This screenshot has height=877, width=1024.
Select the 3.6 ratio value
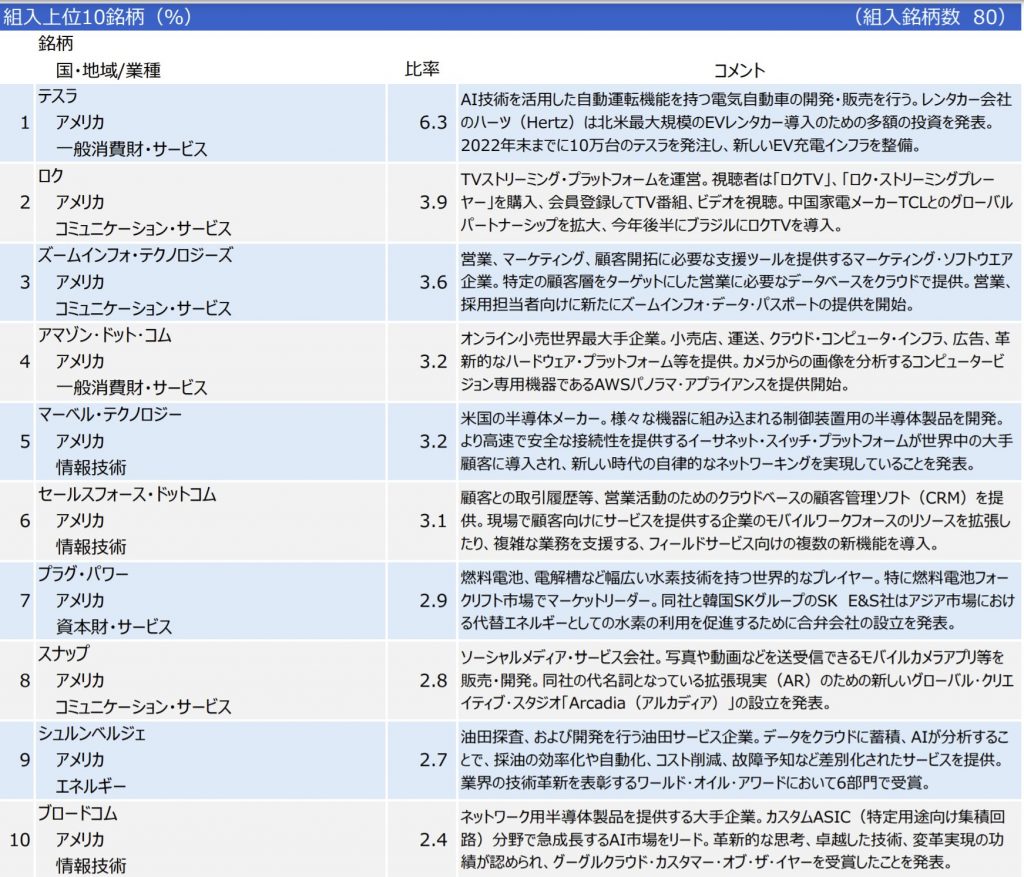pos(433,282)
